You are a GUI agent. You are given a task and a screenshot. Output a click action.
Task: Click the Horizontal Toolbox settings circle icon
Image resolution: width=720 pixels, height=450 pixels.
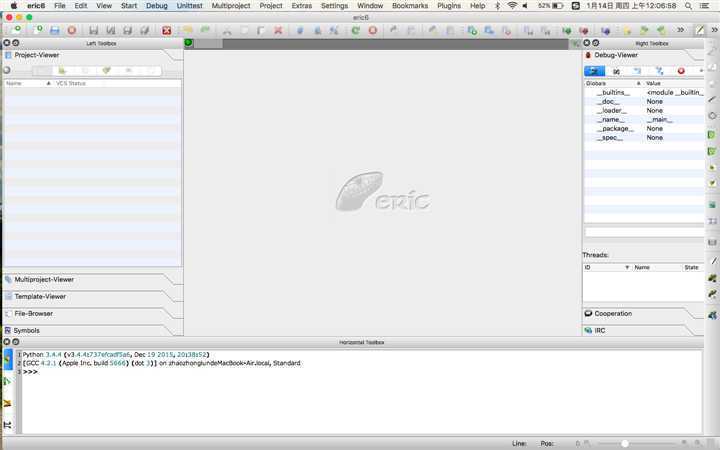coord(16,342)
